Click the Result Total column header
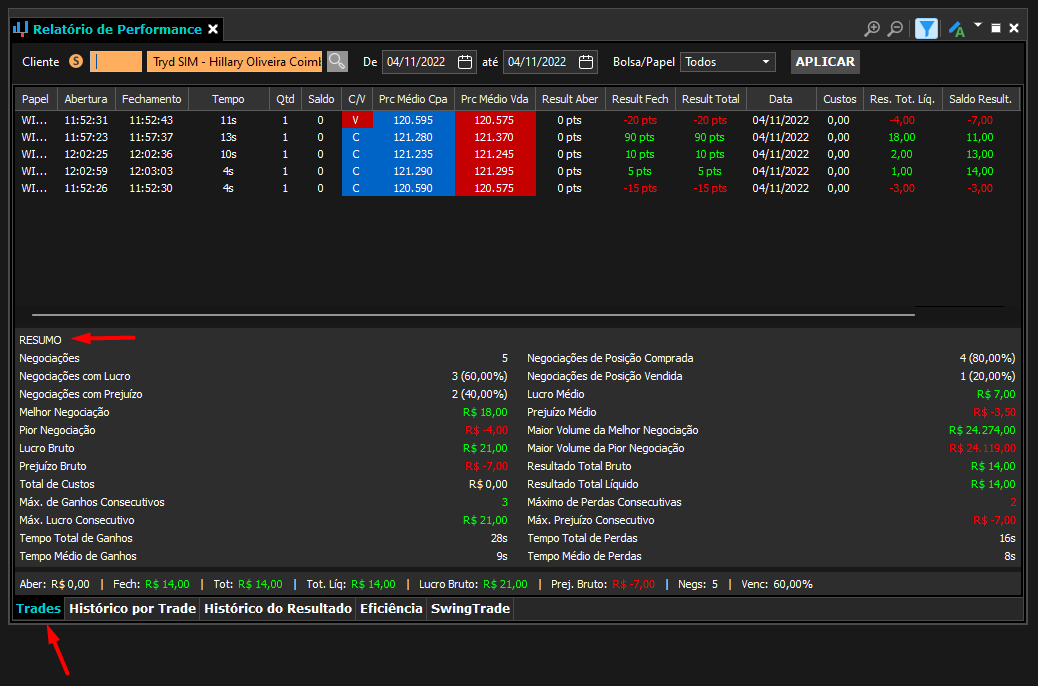This screenshot has width=1038, height=686. pyautogui.click(x=711, y=99)
